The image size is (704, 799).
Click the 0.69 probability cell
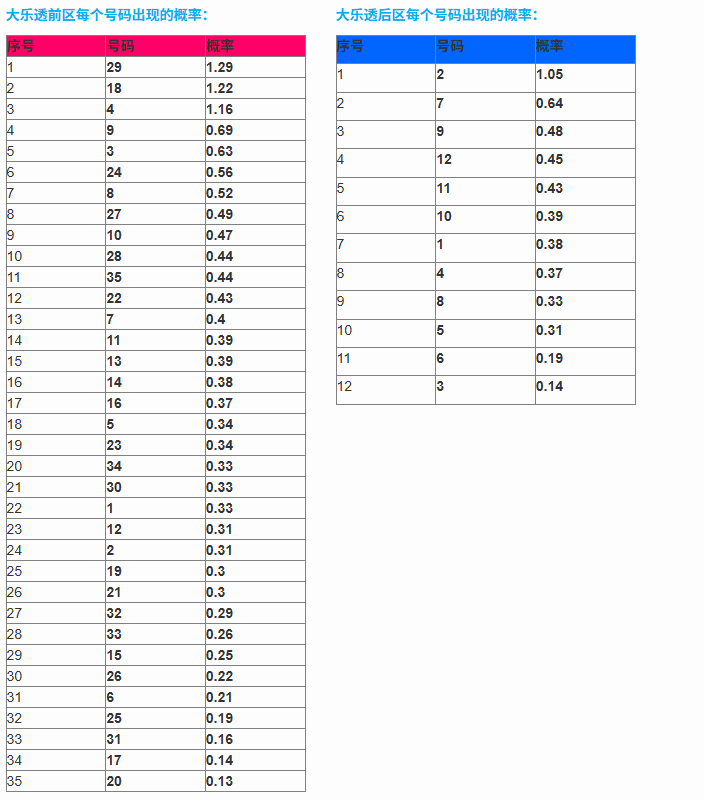219,130
